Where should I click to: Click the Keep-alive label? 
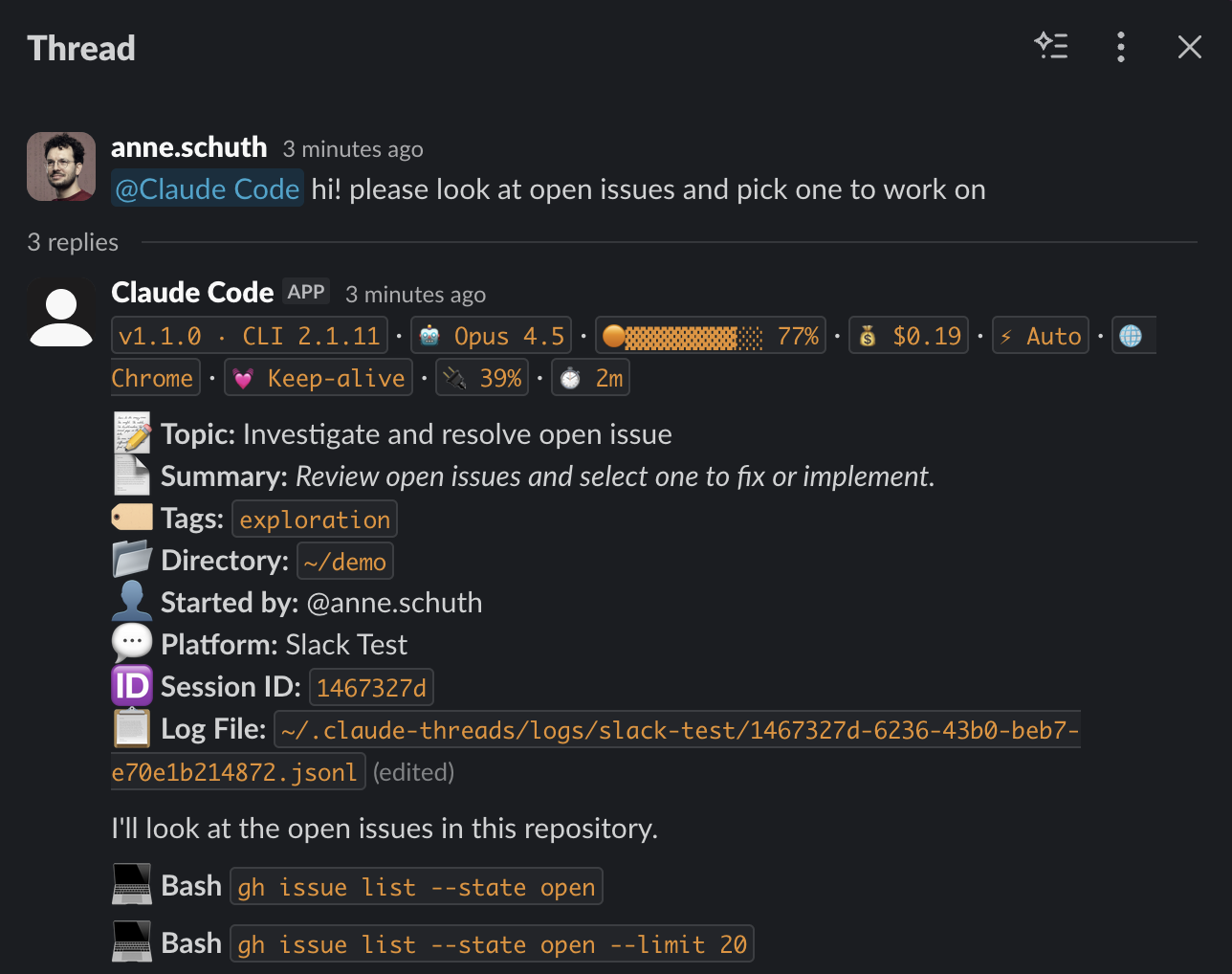337,378
